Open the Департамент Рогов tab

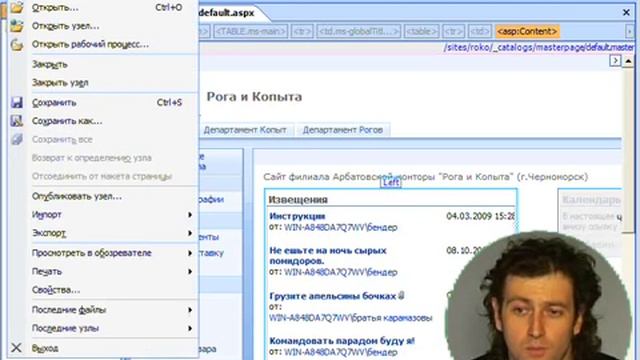point(343,130)
